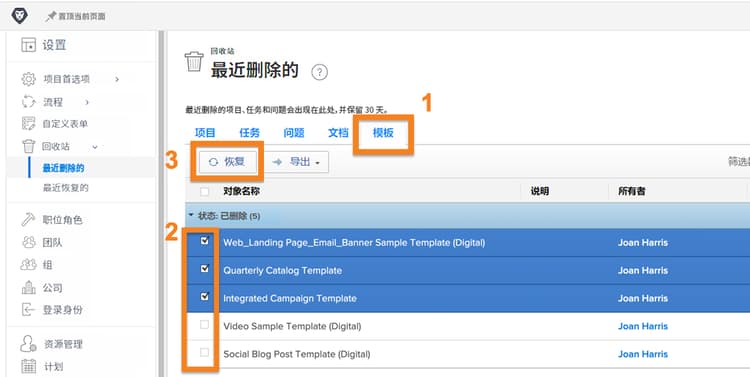Uncheck Integrated Campaign Template checkbox
This screenshot has width=750, height=377.
pyautogui.click(x=204, y=297)
